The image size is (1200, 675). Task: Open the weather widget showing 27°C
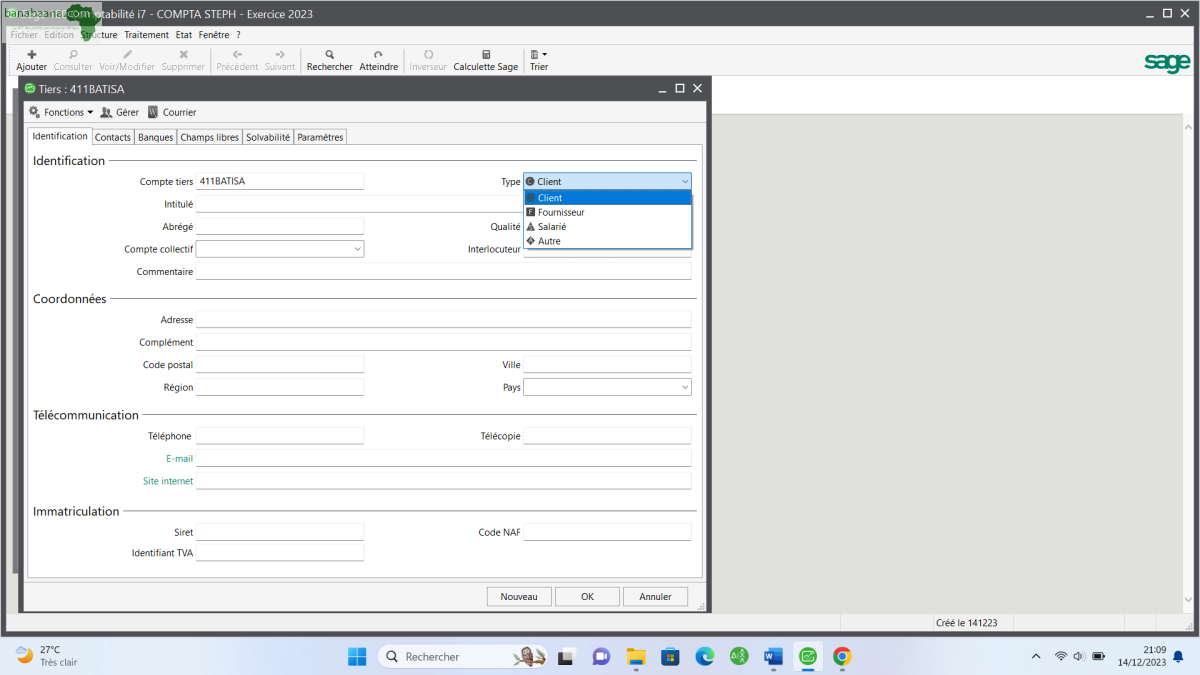coord(47,656)
